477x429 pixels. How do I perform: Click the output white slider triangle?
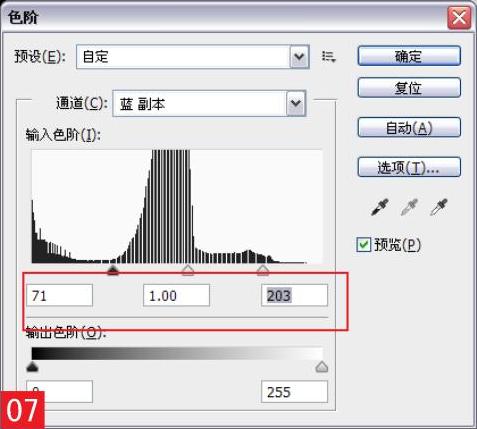click(x=322, y=367)
